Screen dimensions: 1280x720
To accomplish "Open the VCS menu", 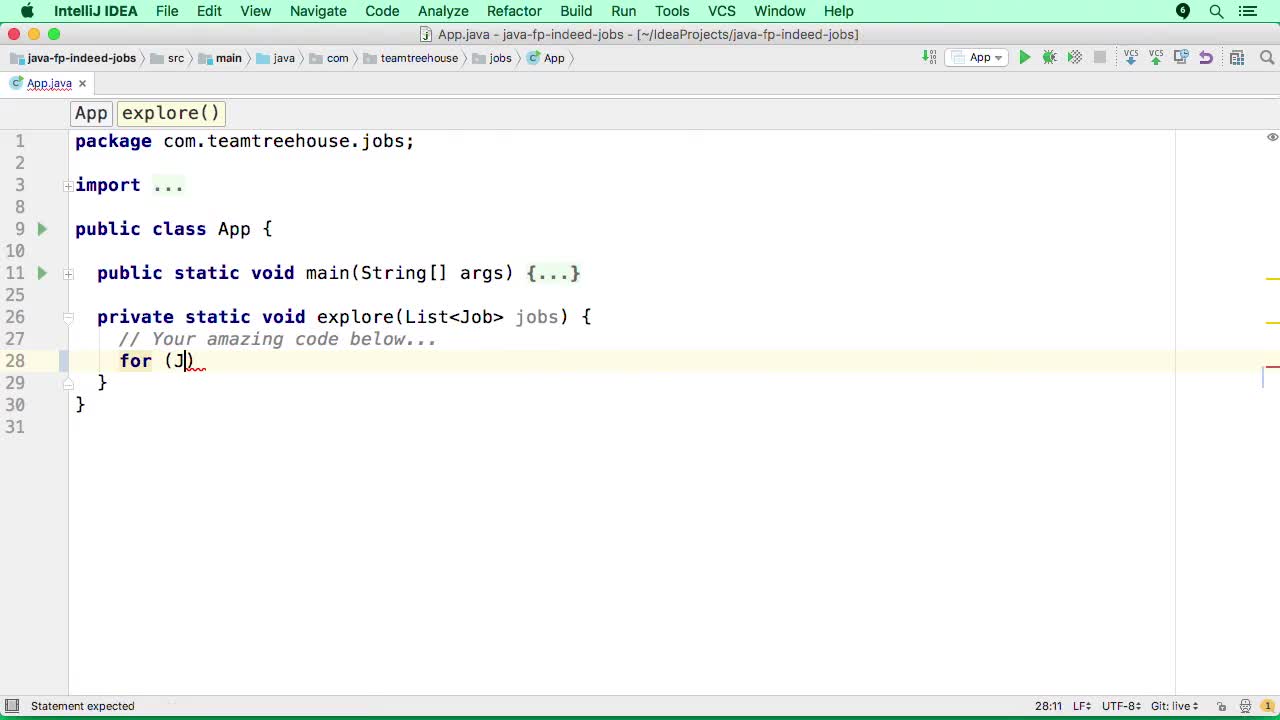I will point(721,11).
